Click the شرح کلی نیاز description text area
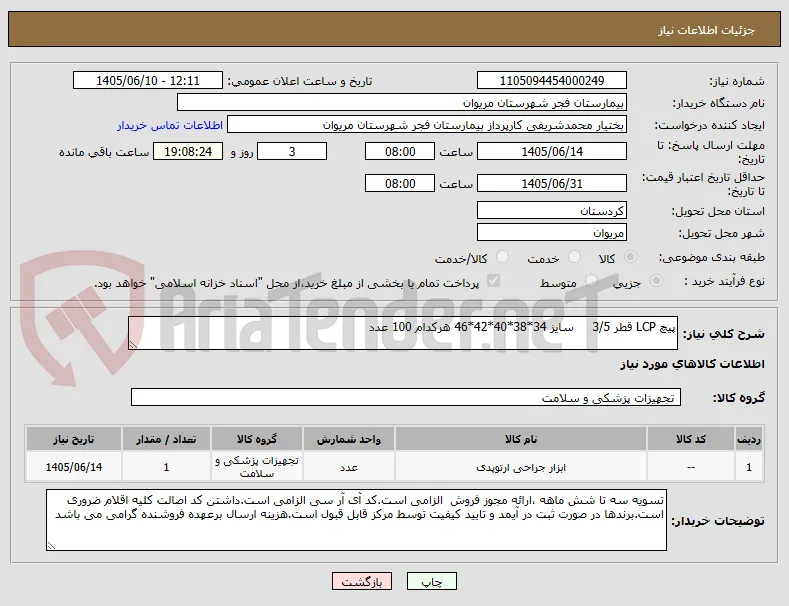 coord(403,333)
